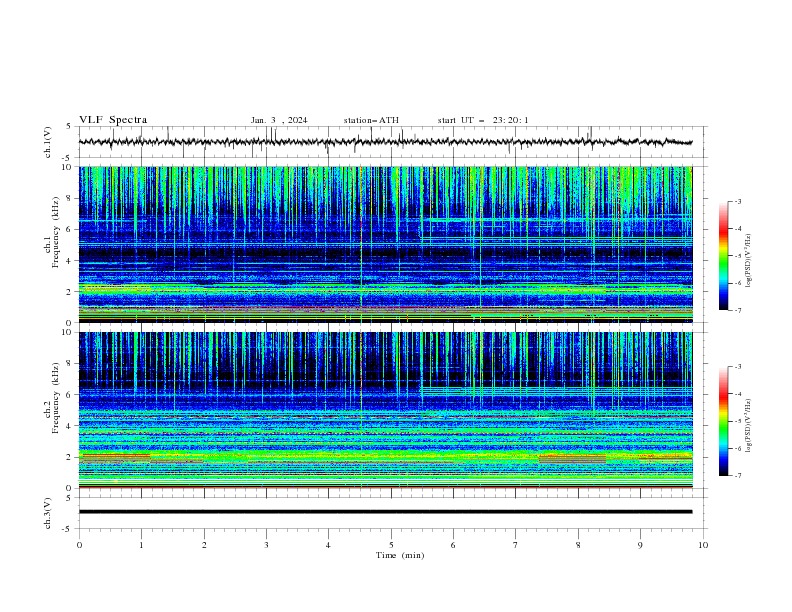Click time axis tick label "2"
The height and width of the screenshot is (612, 792).
pos(204,545)
